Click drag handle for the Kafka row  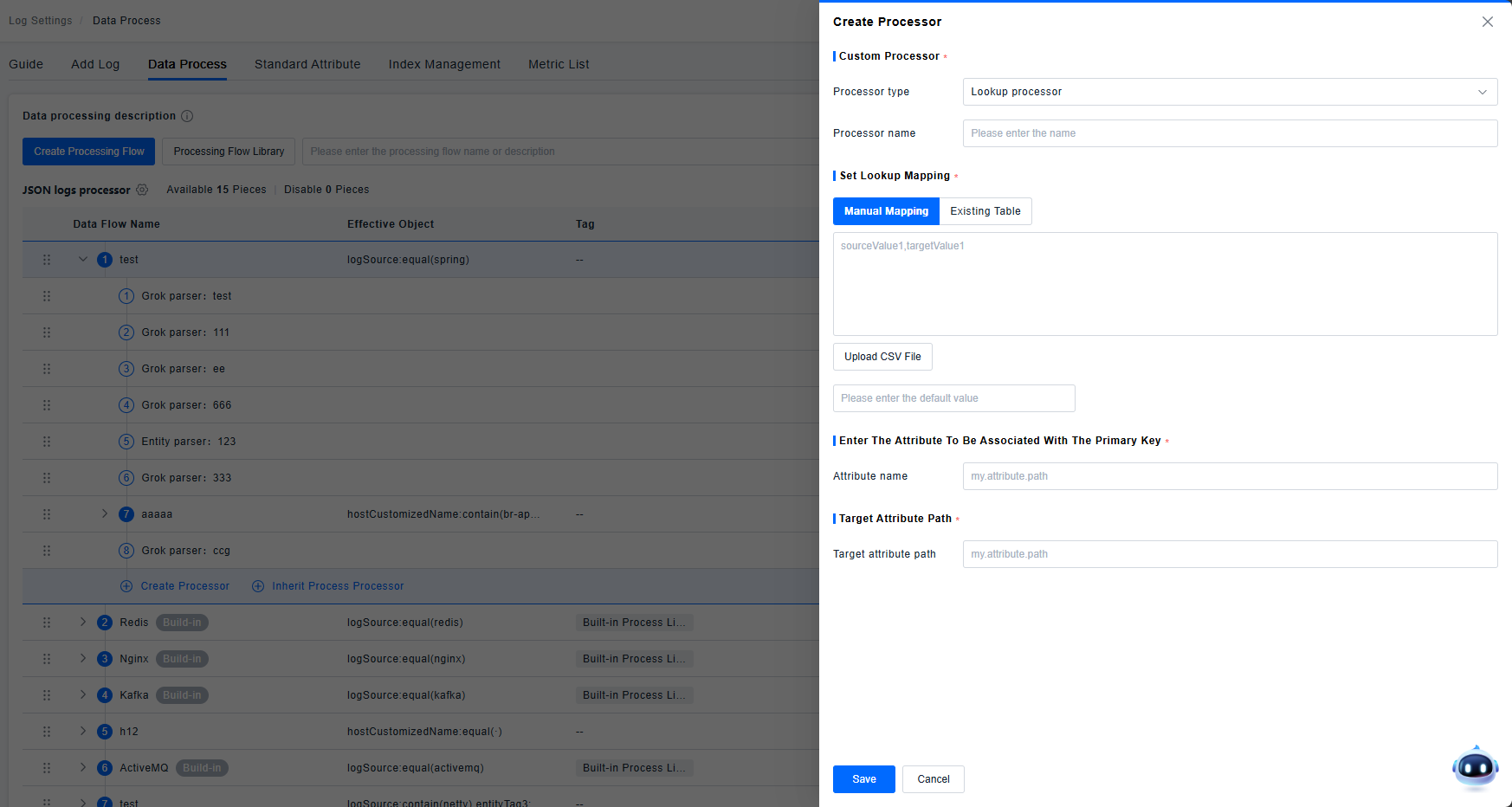(x=47, y=695)
